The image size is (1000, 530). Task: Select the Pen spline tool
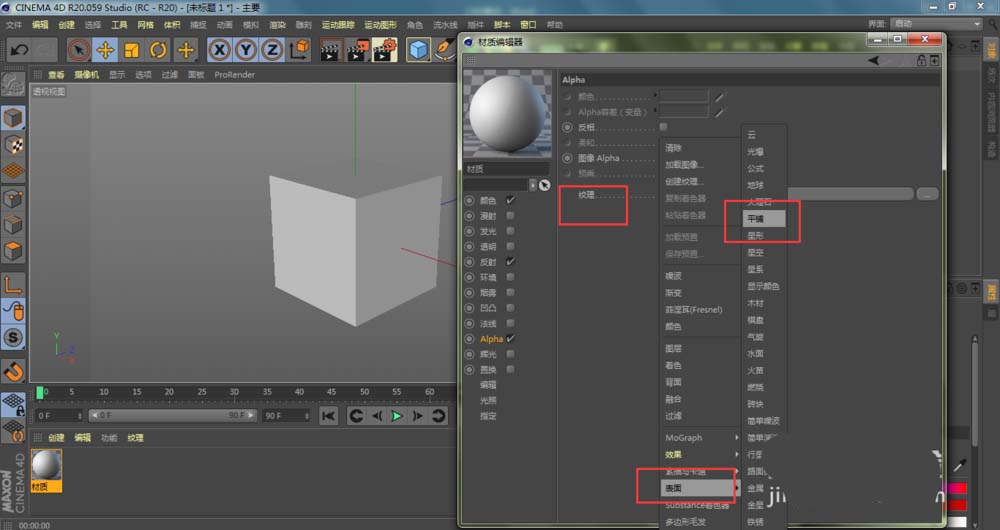(x=445, y=50)
